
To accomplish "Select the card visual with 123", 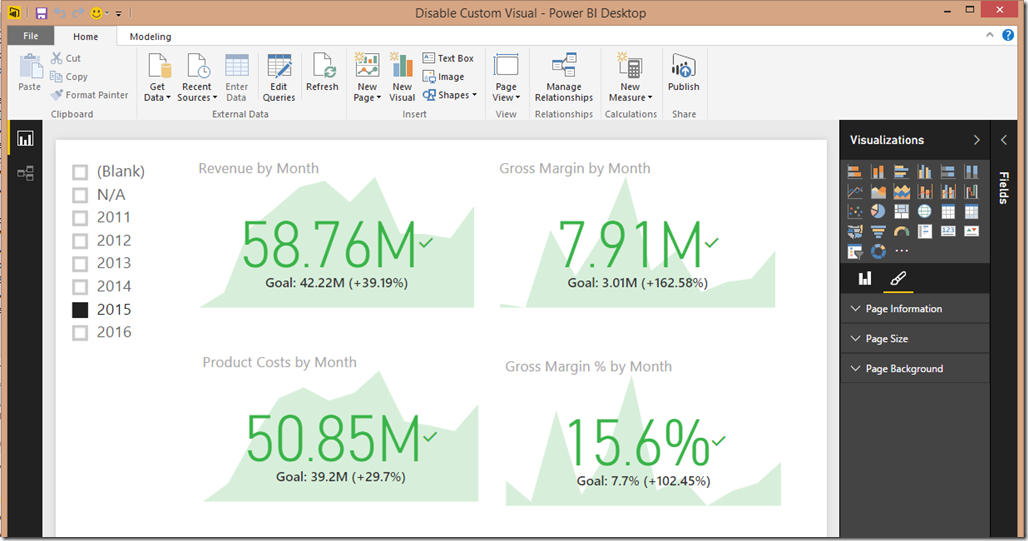I will click(948, 231).
